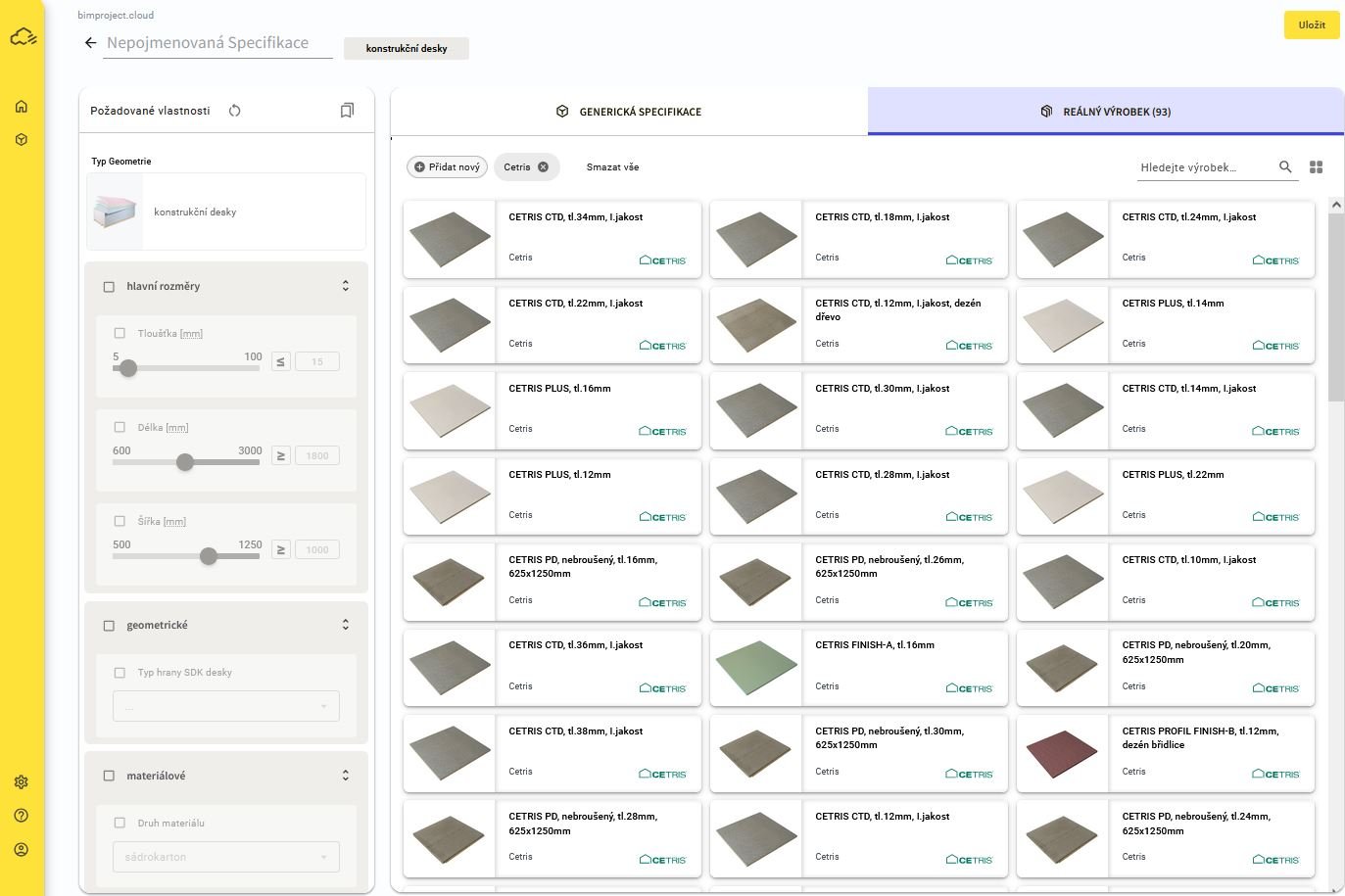
Task: Click the Šířka value input field
Action: pos(317,549)
